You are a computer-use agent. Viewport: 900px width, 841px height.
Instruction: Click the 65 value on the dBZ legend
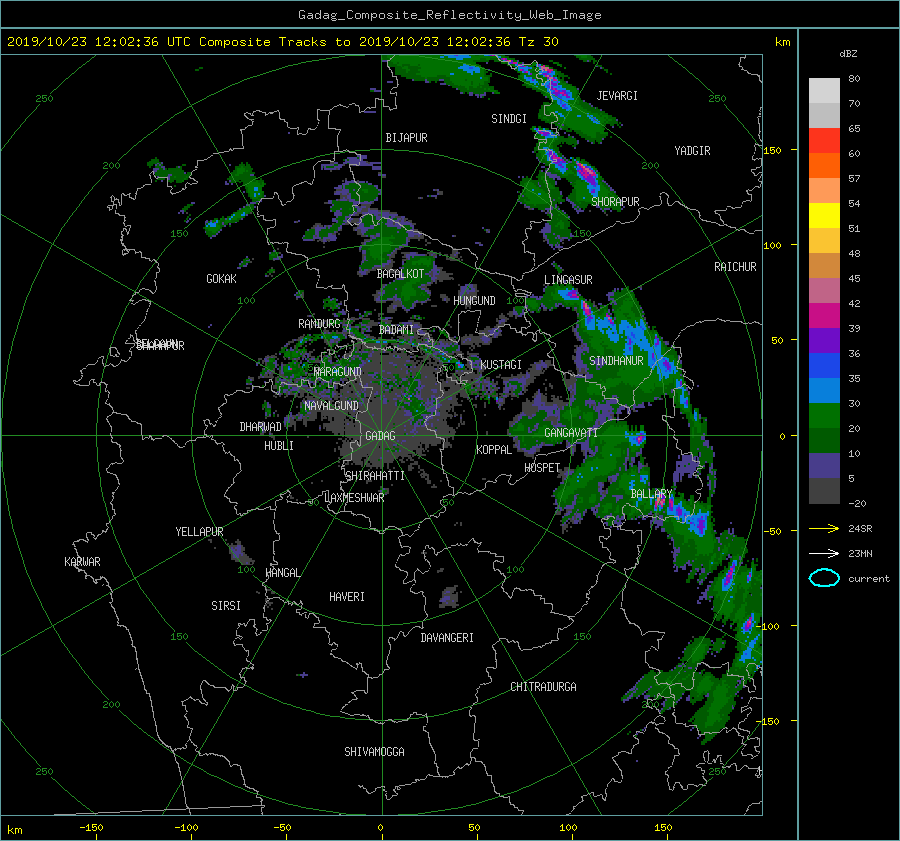854,129
